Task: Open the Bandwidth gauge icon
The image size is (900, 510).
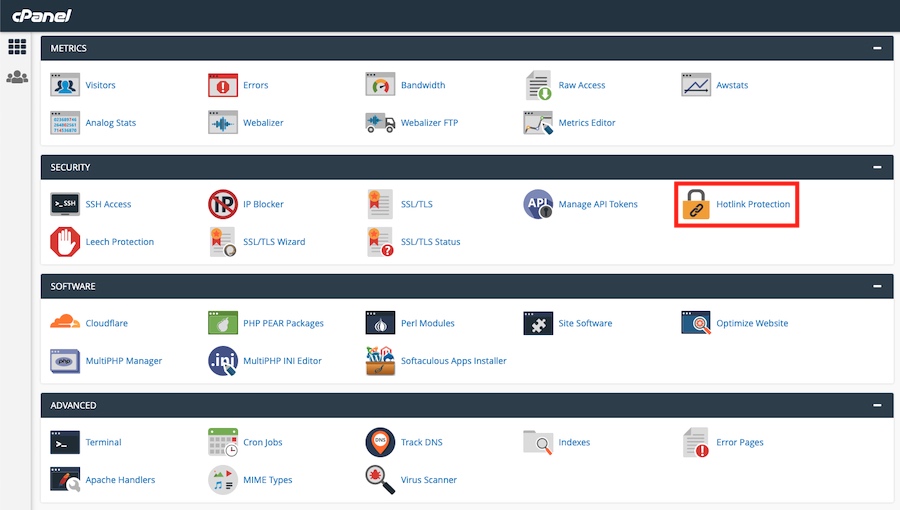Action: pos(380,85)
